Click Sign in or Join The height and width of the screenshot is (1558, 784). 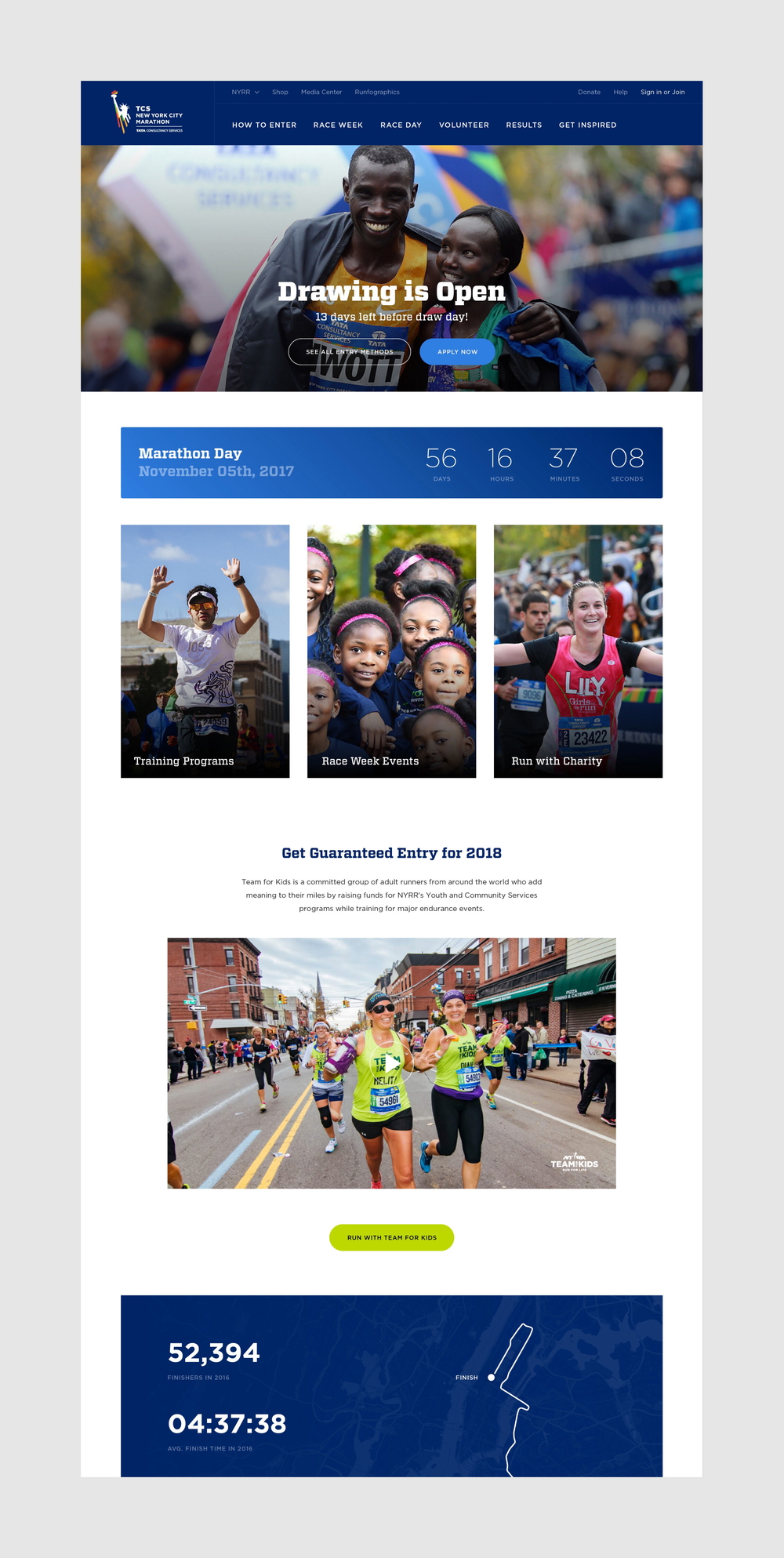662,93
